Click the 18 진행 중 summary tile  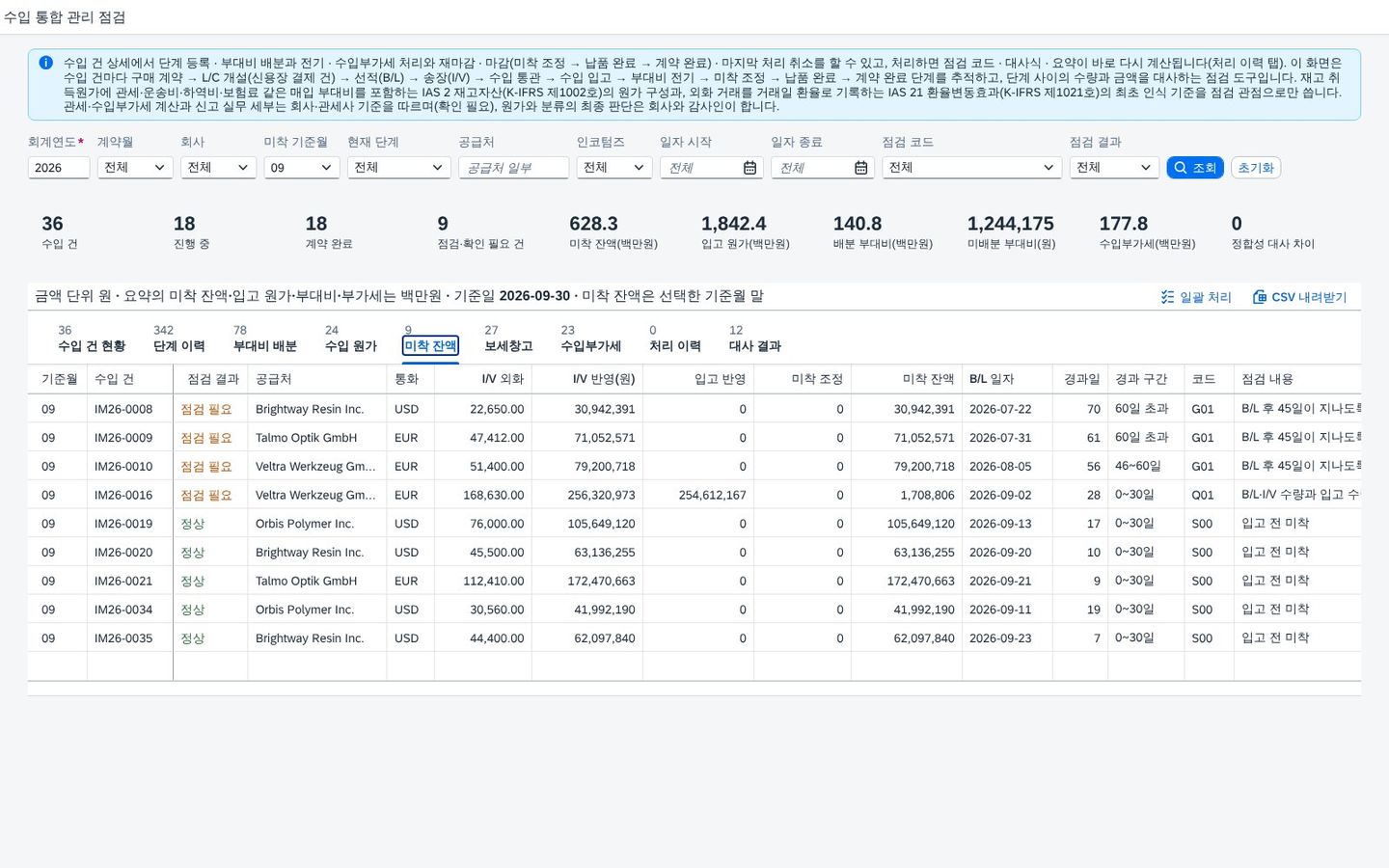click(192, 232)
